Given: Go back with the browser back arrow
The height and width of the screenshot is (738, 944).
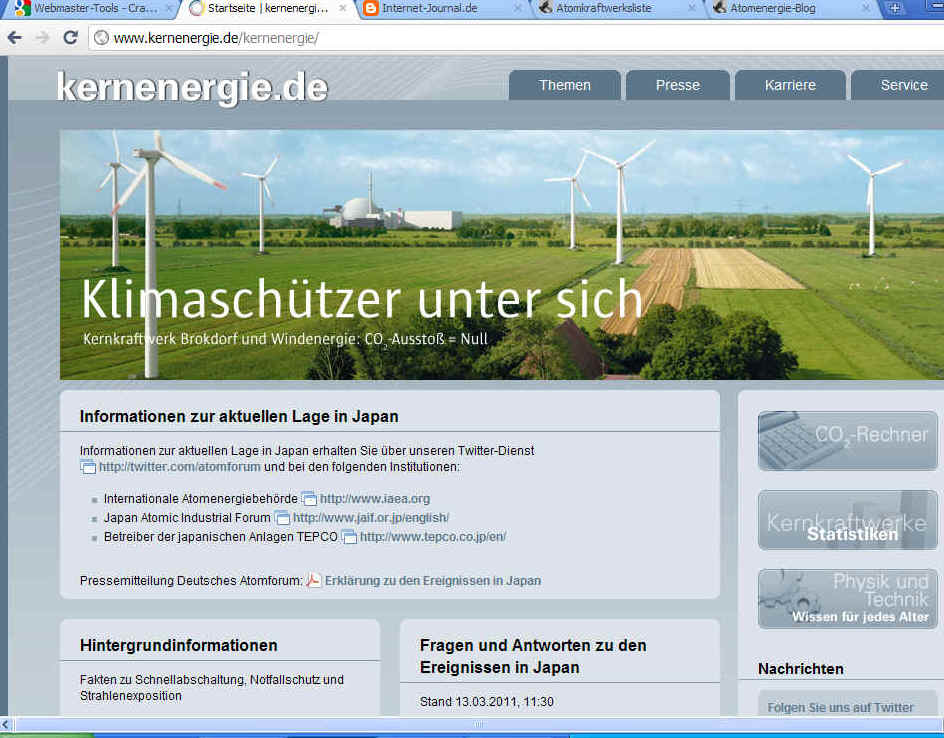Looking at the screenshot, I should pos(14,38).
